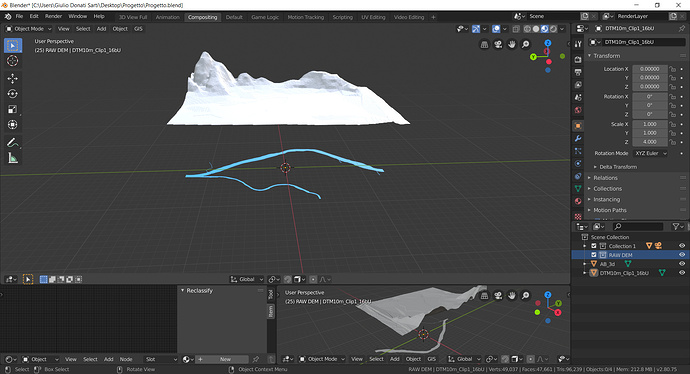Screen dimensions: 690x374
Task: Open the Rotation Mode XYZ Euler dropdown
Action: 651,153
